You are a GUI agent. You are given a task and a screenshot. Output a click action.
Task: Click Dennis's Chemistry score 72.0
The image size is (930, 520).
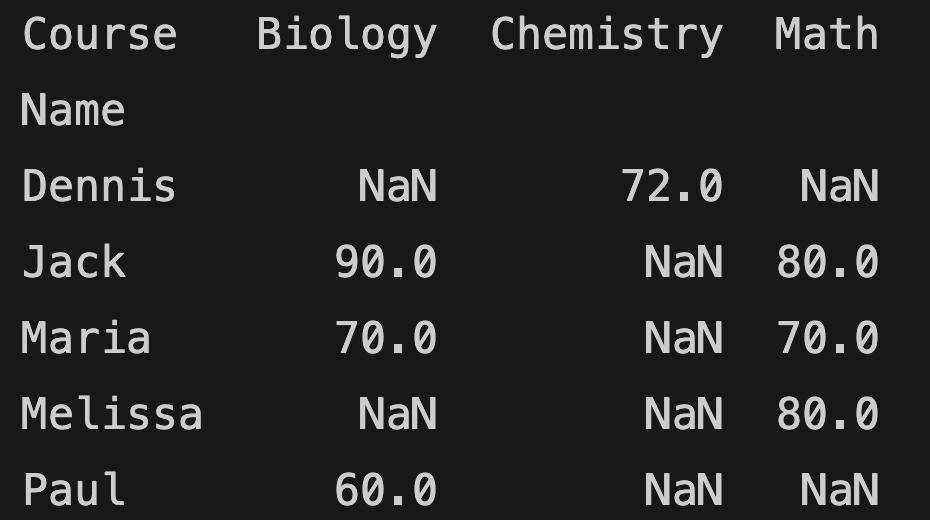[672, 186]
